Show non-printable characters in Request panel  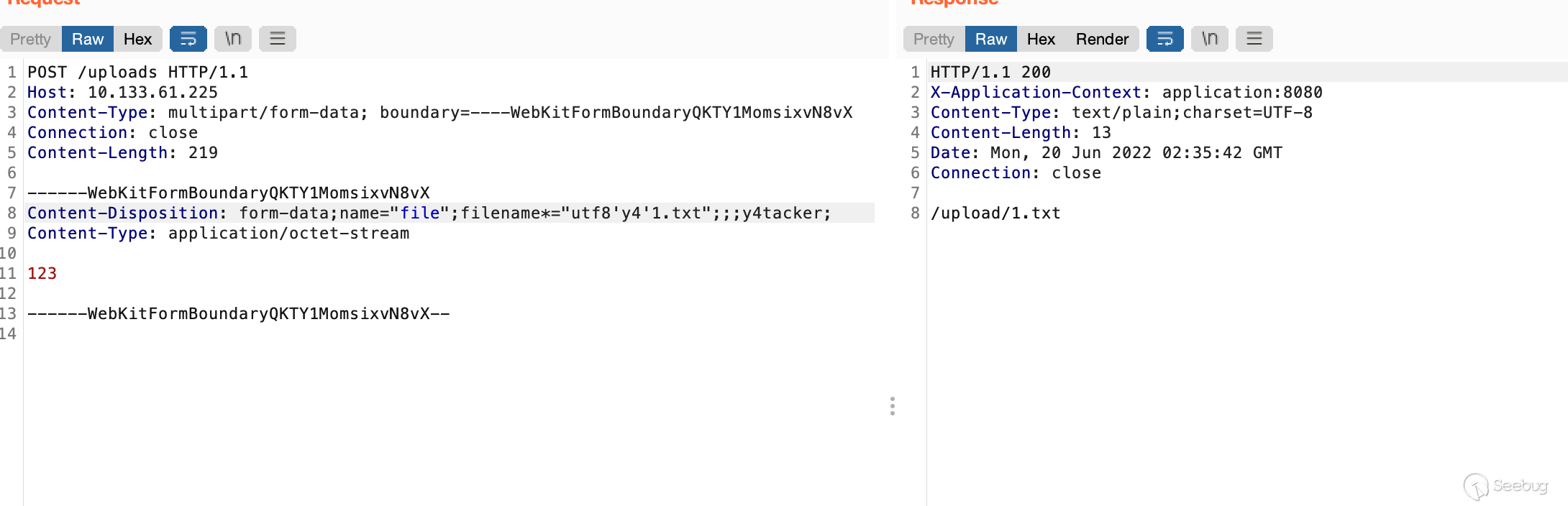pos(233,39)
